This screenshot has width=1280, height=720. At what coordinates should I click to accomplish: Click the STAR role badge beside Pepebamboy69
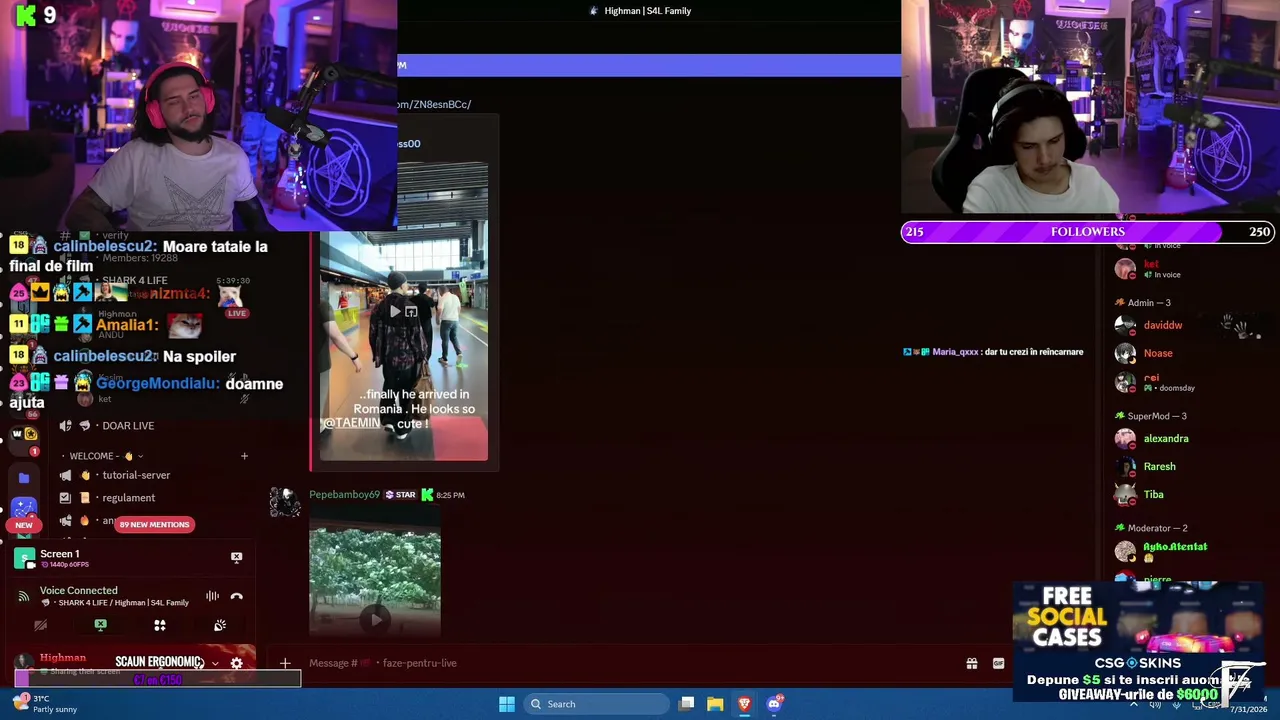400,494
